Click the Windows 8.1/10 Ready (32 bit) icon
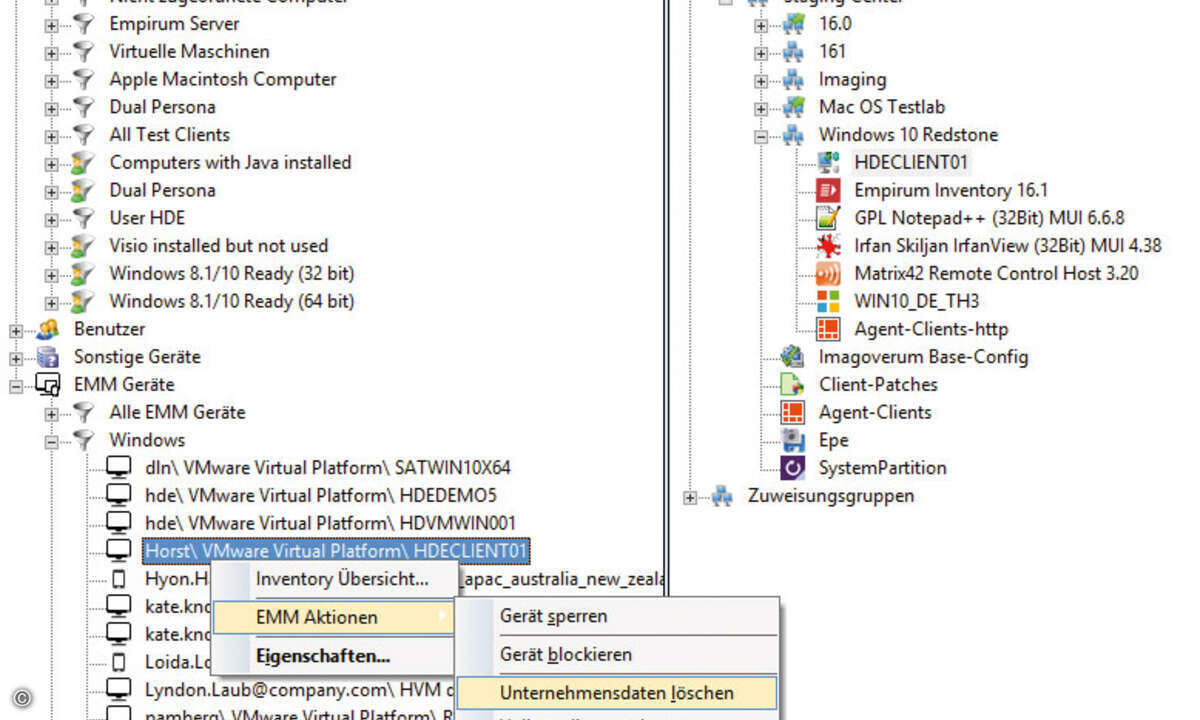Screen dimensions: 1200x720 [x=84, y=273]
